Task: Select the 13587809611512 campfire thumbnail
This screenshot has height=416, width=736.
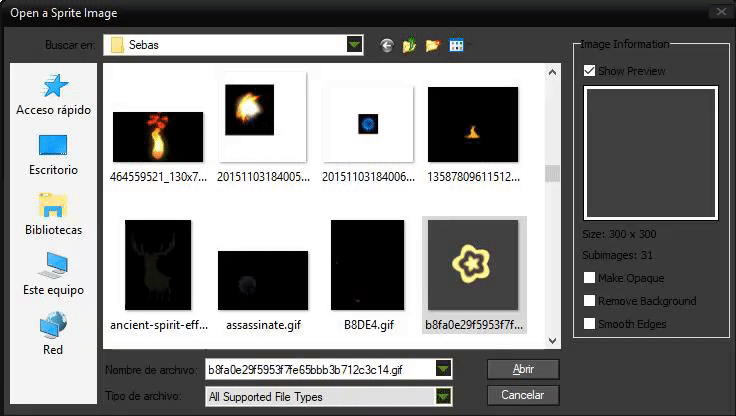Action: [473, 124]
